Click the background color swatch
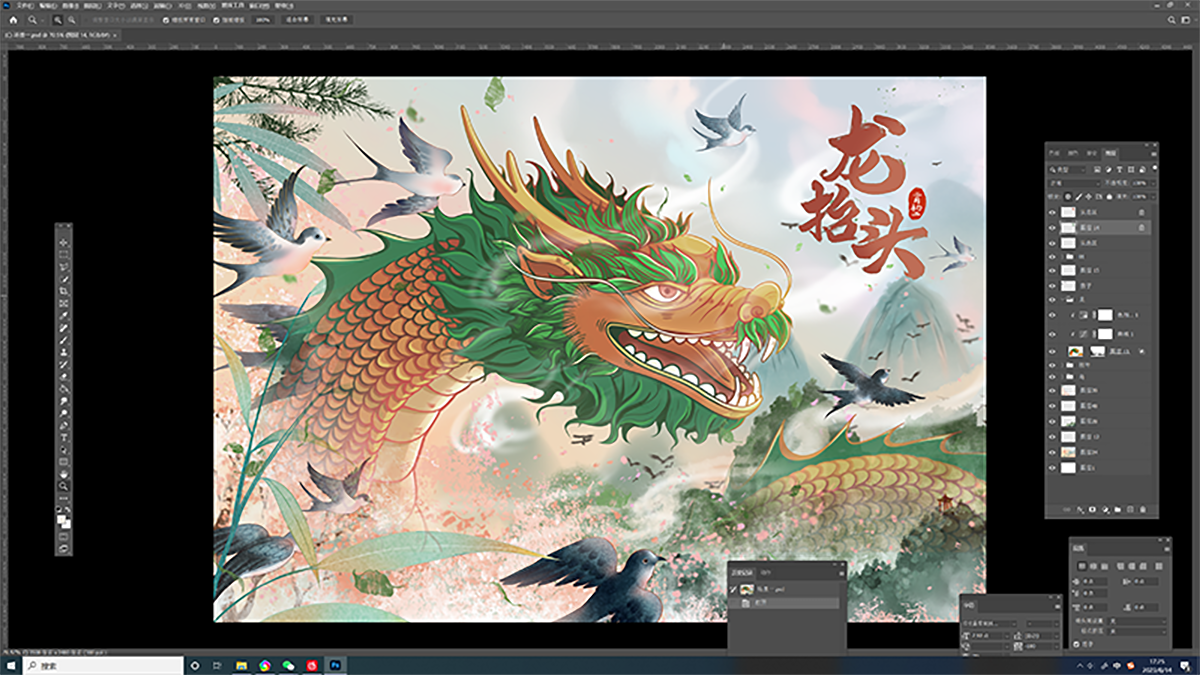This screenshot has height=675, width=1200. pyautogui.click(x=66, y=524)
